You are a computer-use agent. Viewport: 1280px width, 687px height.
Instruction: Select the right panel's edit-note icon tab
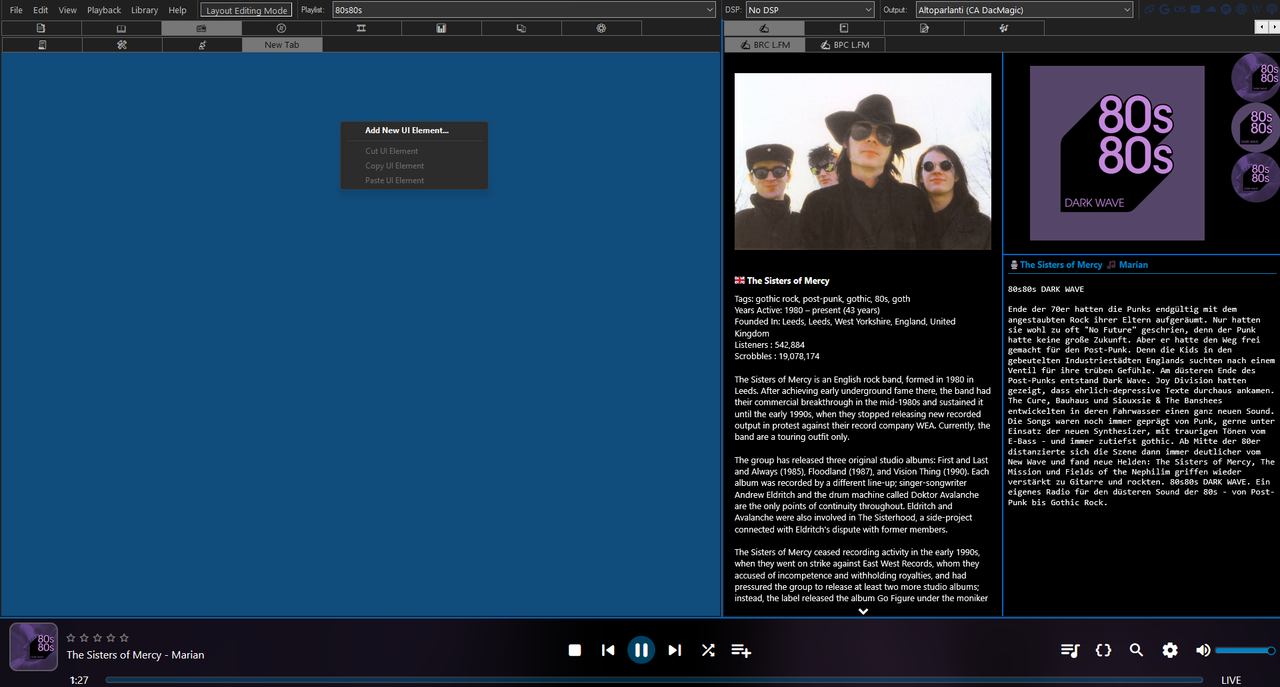[x=924, y=28]
